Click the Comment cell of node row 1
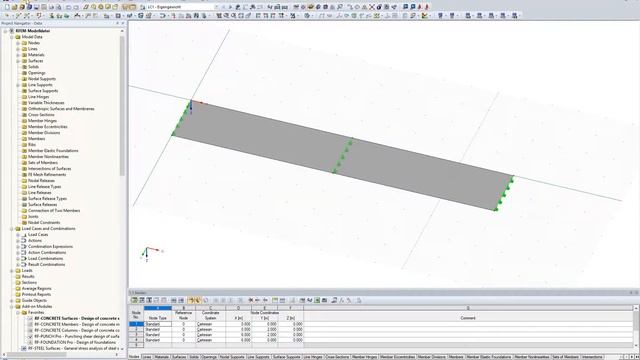The image size is (640, 360). click(x=468, y=324)
